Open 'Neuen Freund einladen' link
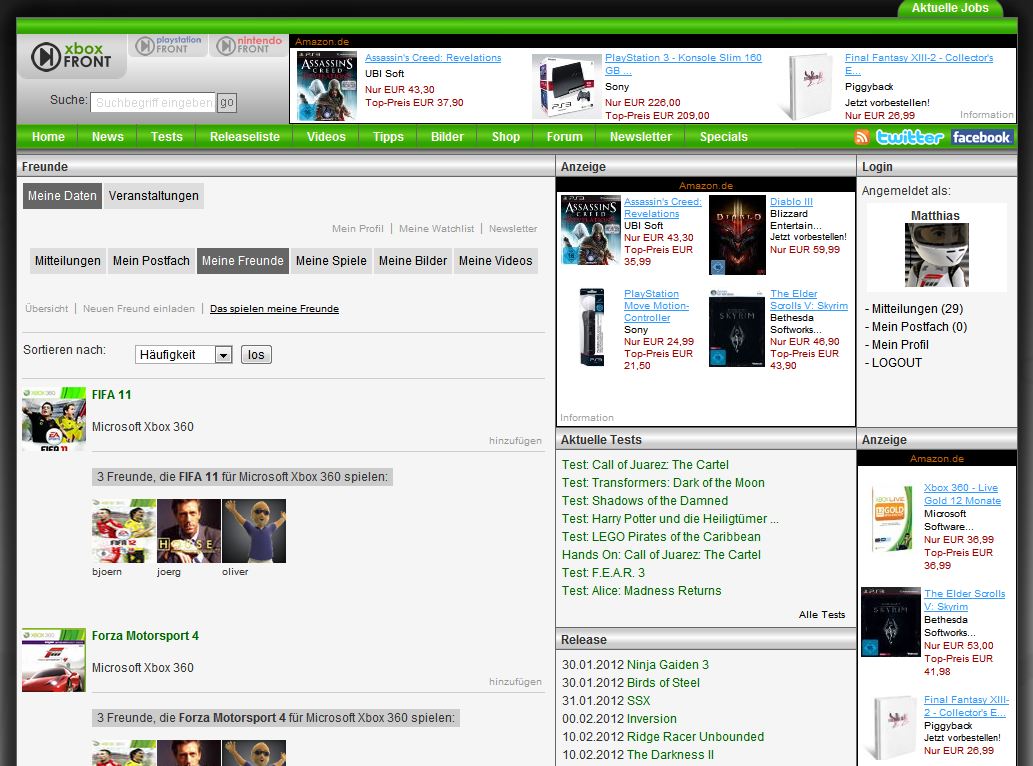This screenshot has height=766, width=1033. pos(138,309)
